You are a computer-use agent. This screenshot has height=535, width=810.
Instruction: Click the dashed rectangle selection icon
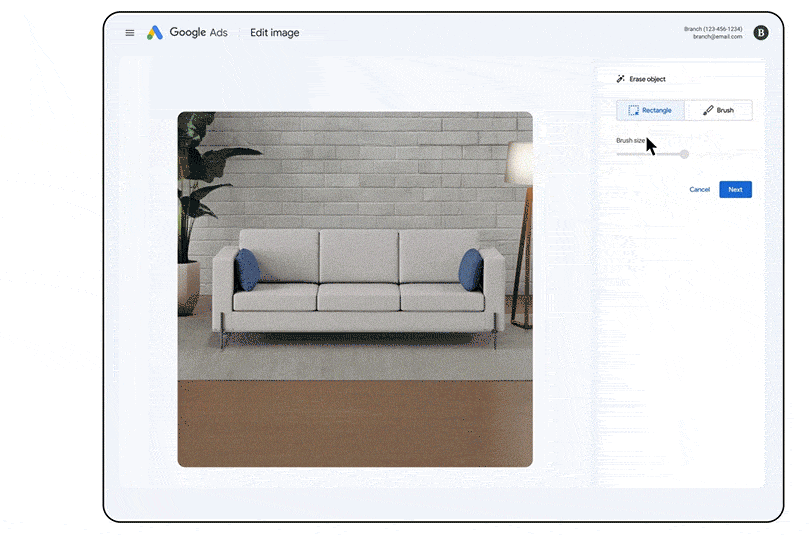(x=633, y=110)
